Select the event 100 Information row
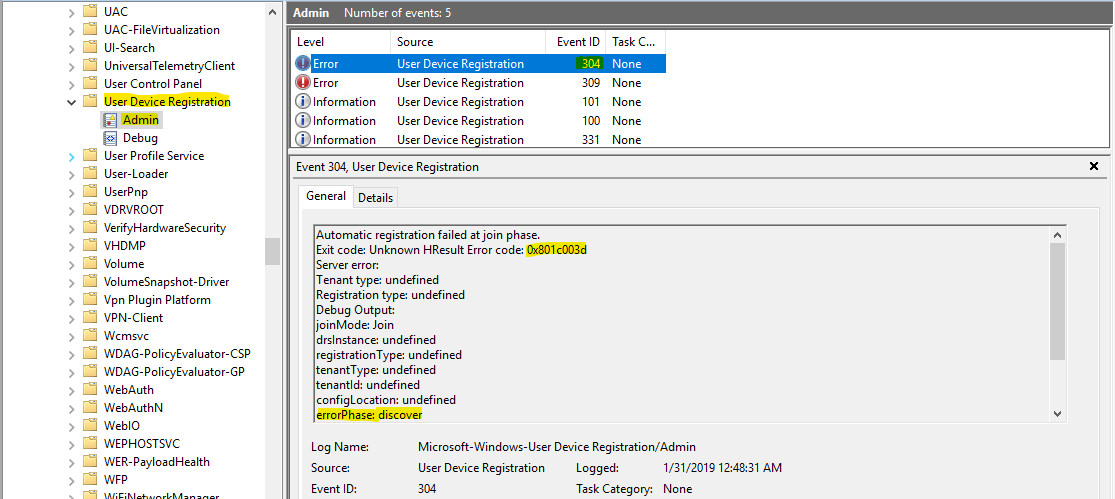The image size is (1115, 499). tap(460, 121)
